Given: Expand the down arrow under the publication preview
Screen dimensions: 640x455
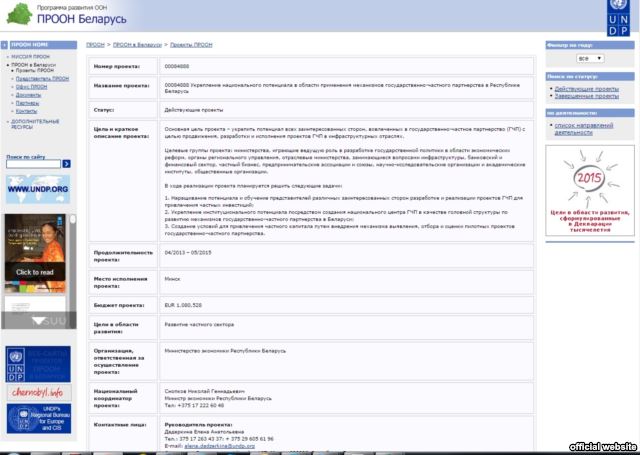Looking at the screenshot, I should tap(37, 320).
